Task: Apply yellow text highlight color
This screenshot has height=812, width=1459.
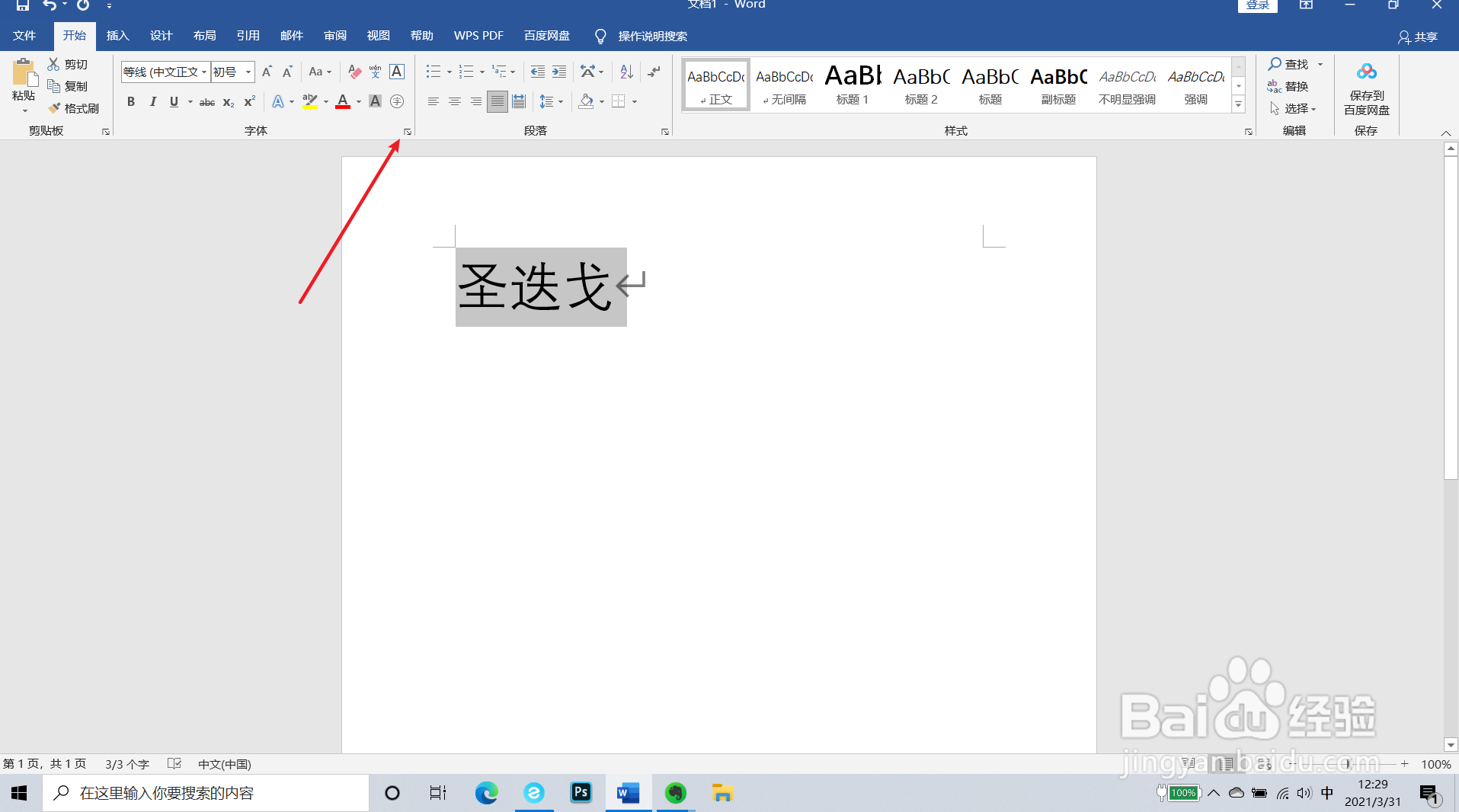Action: (309, 101)
